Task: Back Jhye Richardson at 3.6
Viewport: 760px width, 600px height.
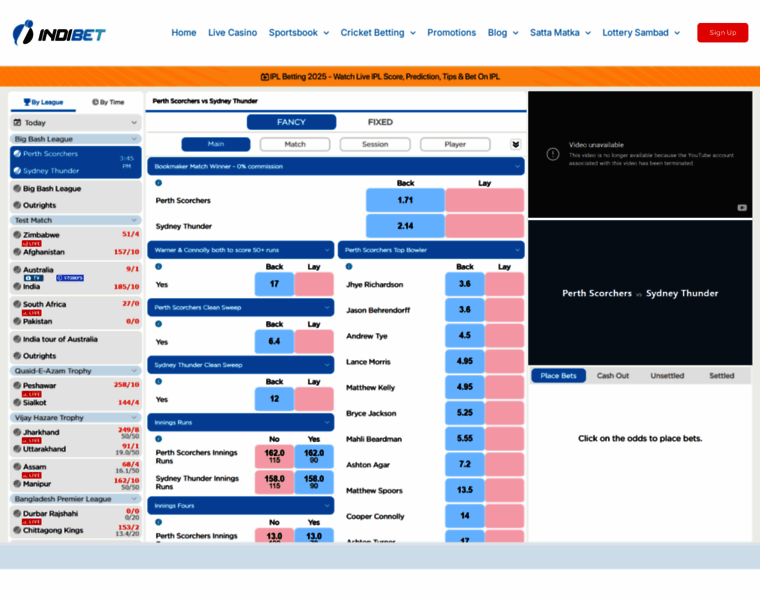Action: [x=465, y=284]
